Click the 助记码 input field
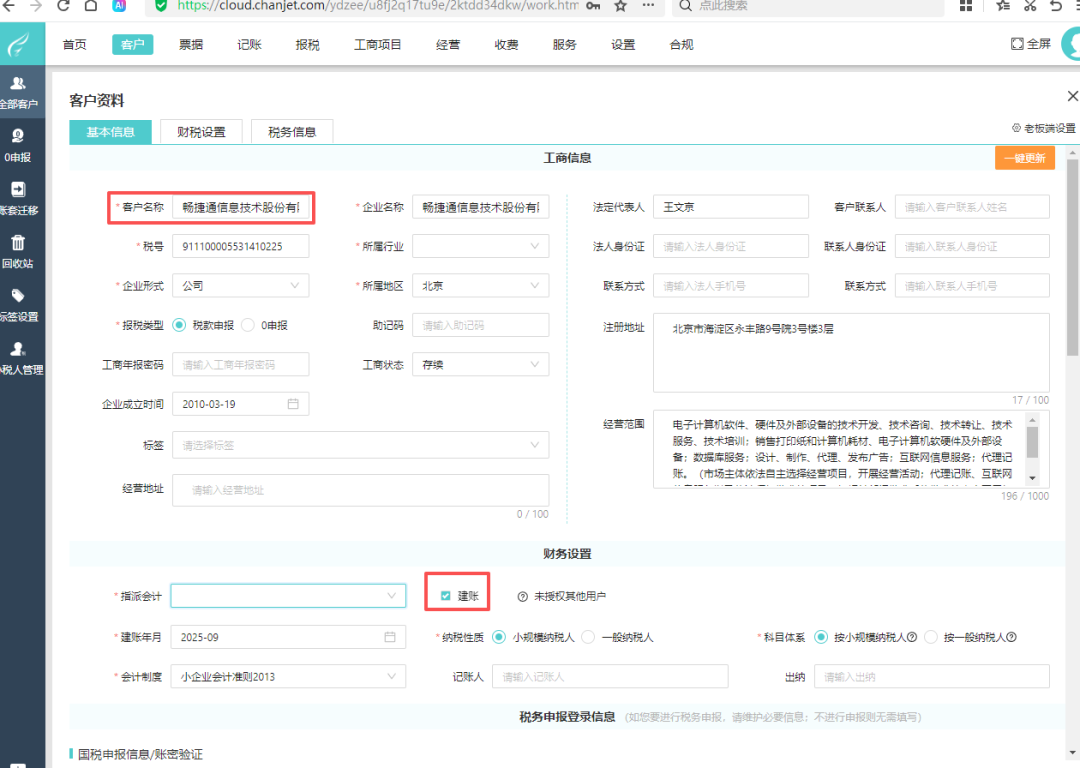The width and height of the screenshot is (1080, 768). point(481,325)
